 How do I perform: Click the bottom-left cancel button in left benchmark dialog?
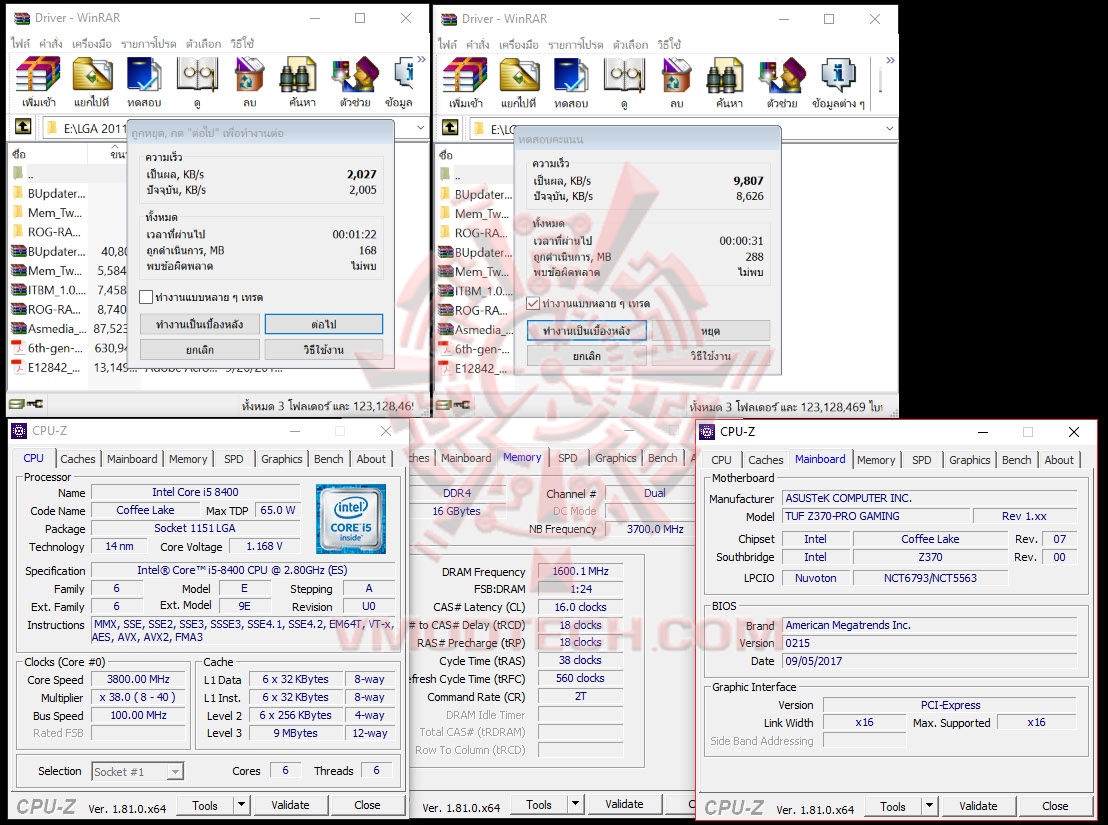200,350
